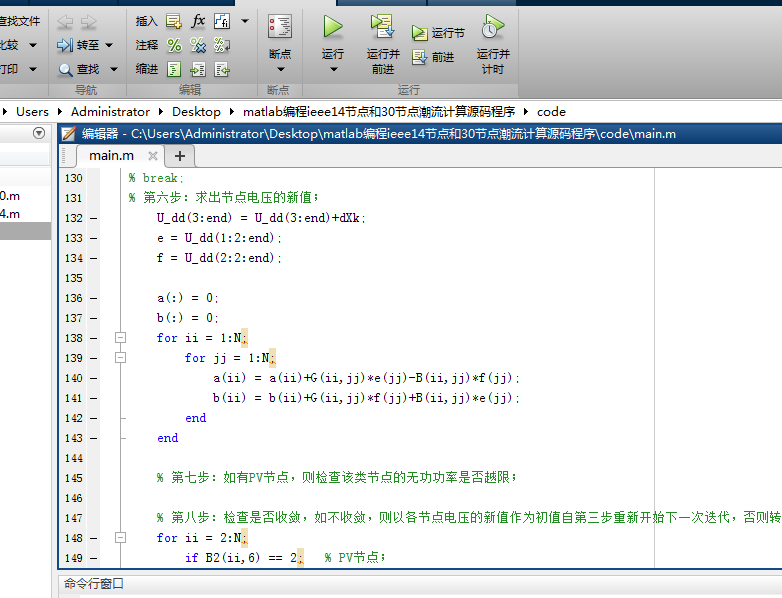Click Run and Advance (运行并前进) icon

(383, 26)
